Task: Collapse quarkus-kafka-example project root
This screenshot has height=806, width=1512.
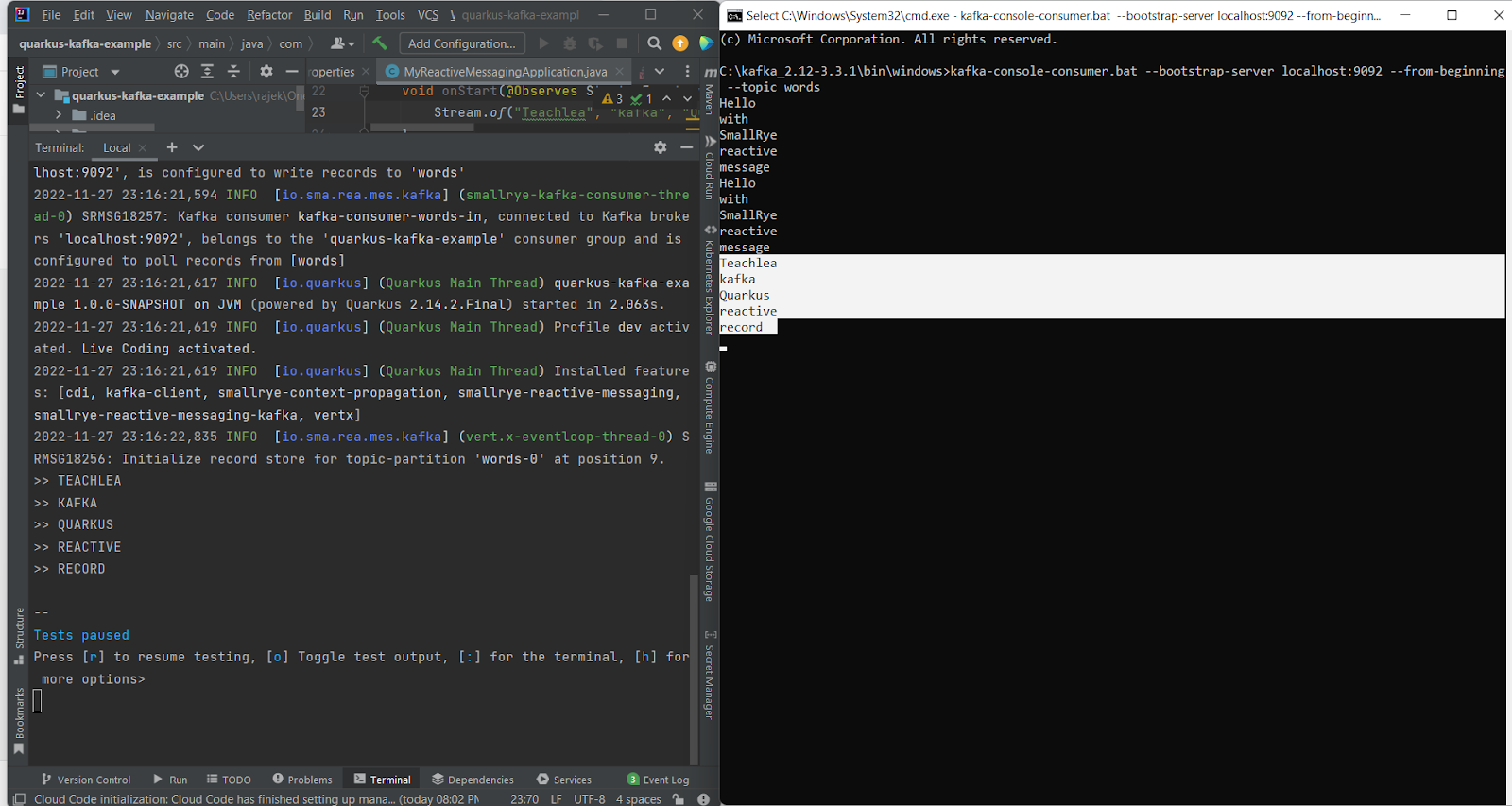Action: 41,95
